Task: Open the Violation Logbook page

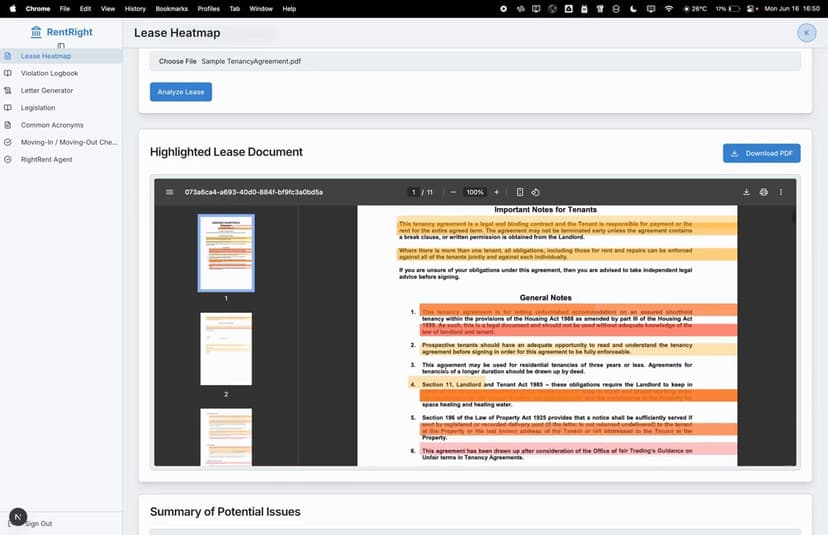Action: click(x=49, y=73)
